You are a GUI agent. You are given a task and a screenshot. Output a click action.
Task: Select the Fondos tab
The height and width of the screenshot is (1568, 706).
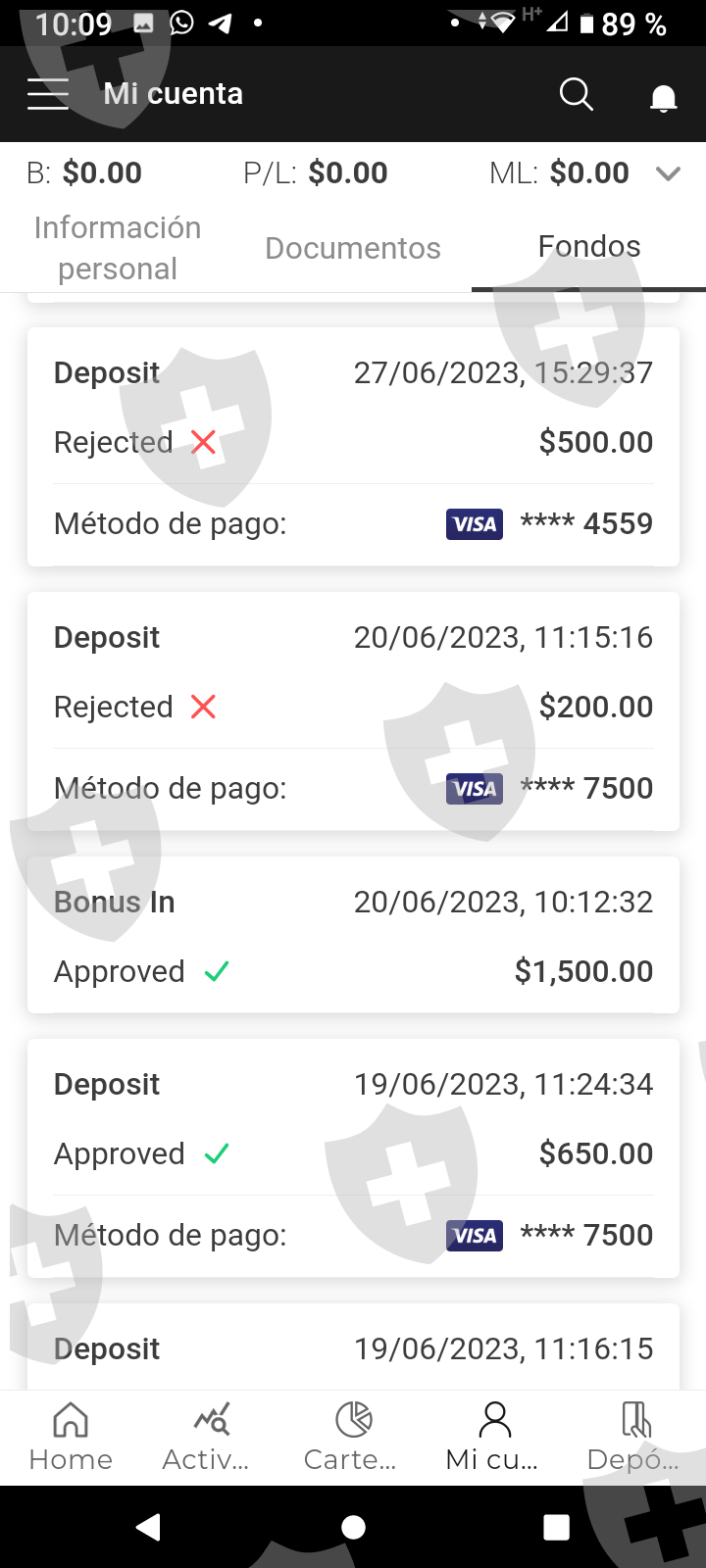(588, 246)
